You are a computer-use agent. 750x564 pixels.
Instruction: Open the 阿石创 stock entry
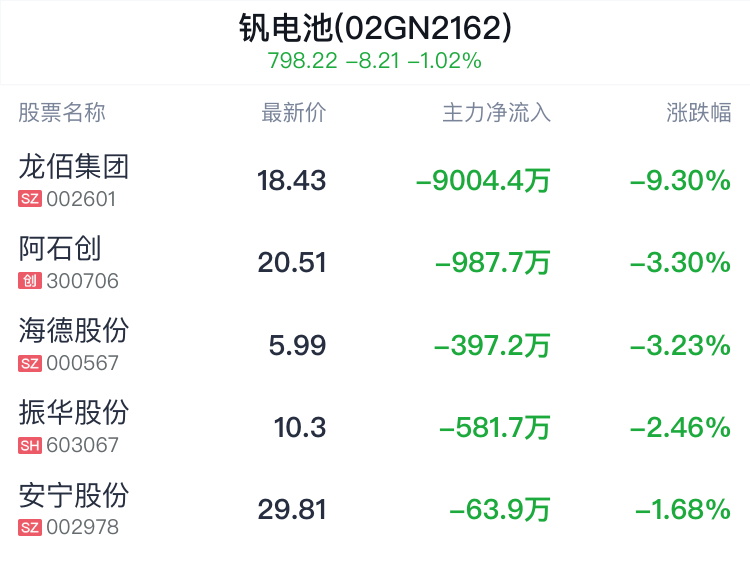tap(60, 247)
